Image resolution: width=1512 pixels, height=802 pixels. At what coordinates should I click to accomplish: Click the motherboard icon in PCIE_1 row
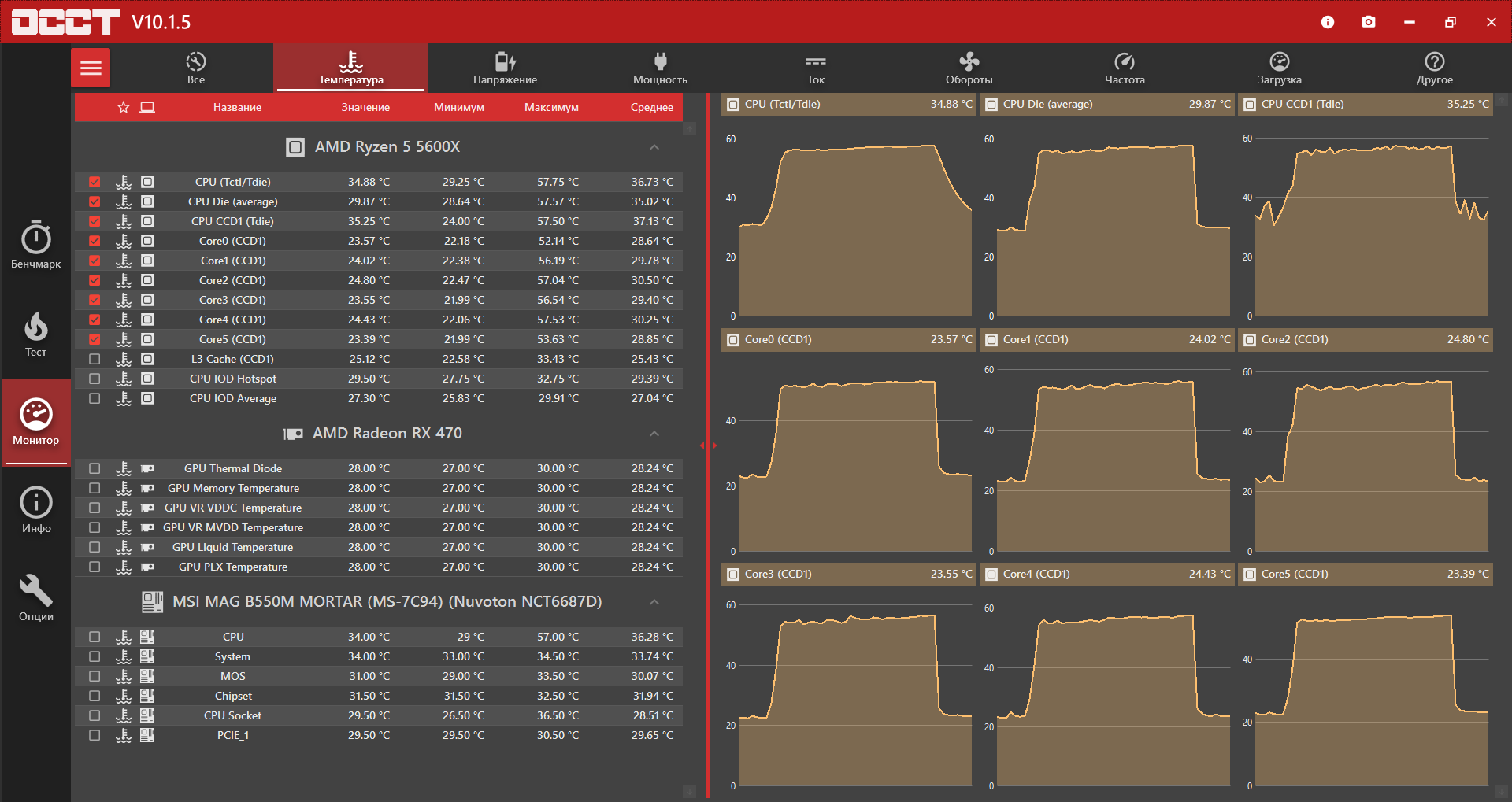[147, 735]
